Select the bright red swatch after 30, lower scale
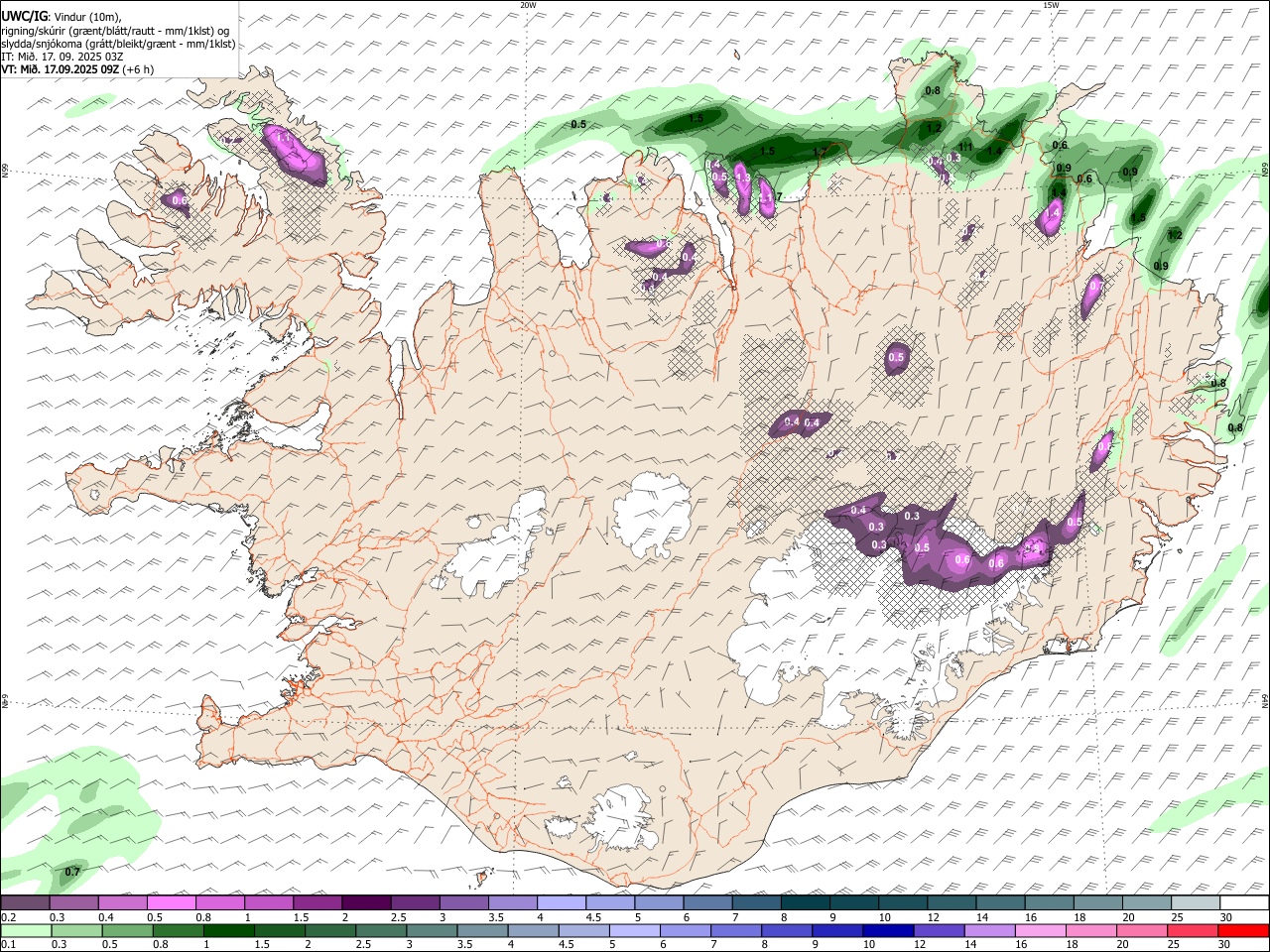Viewport: 1270px width, 952px height. click(1243, 931)
